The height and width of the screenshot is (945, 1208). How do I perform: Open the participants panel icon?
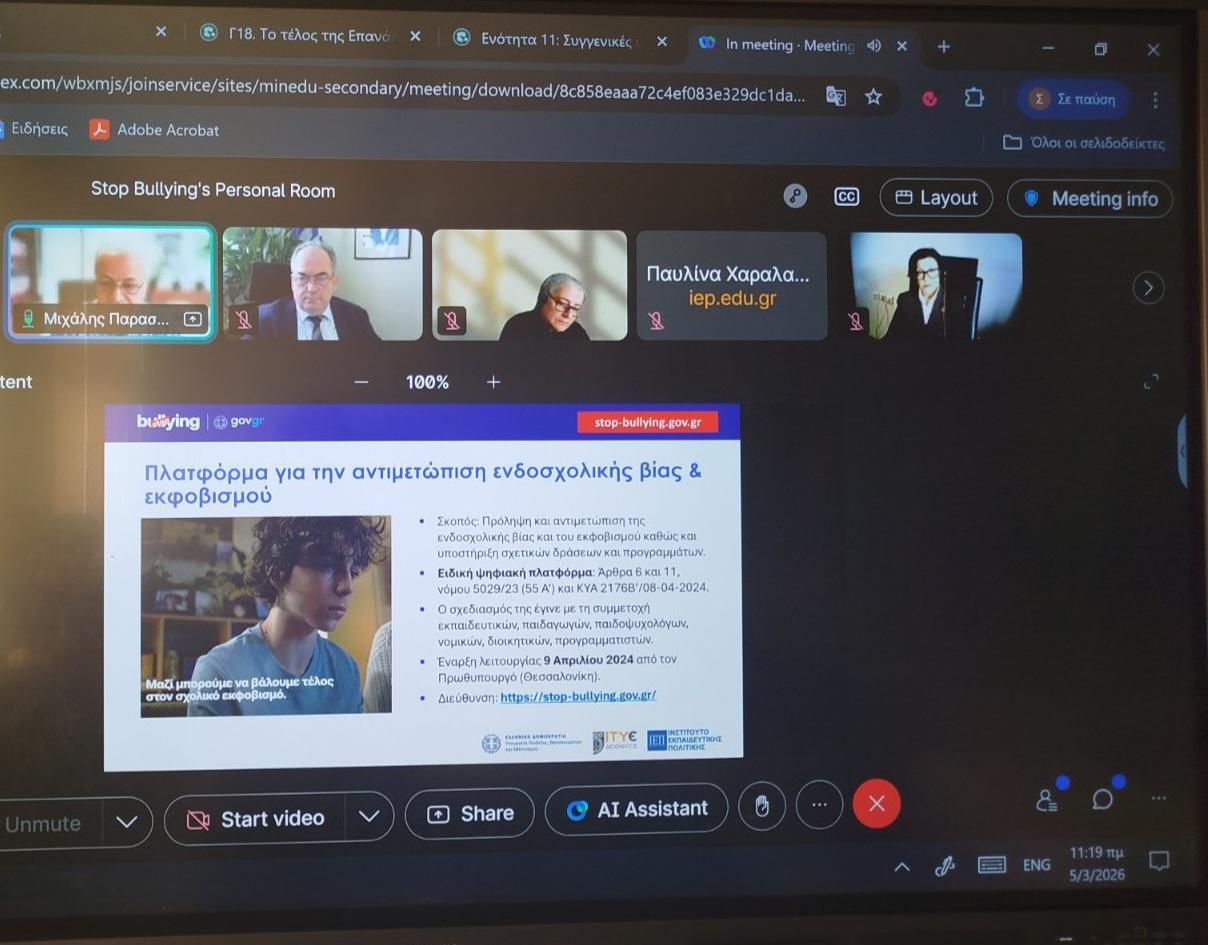coord(1046,800)
